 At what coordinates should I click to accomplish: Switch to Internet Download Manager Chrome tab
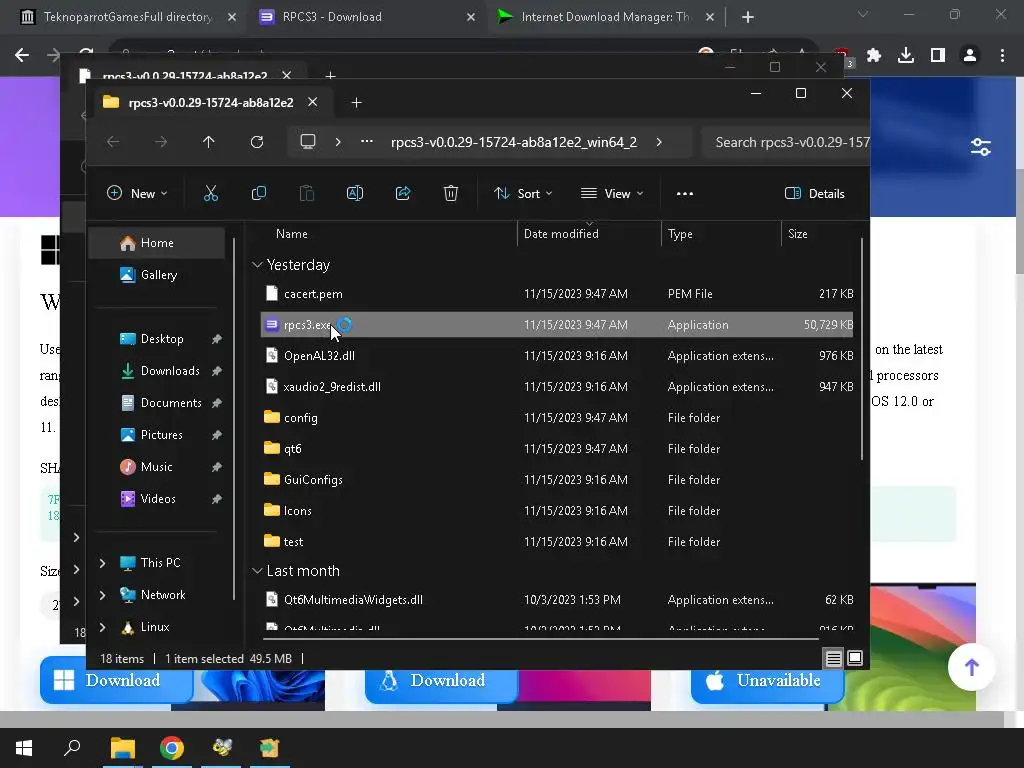pos(605,17)
